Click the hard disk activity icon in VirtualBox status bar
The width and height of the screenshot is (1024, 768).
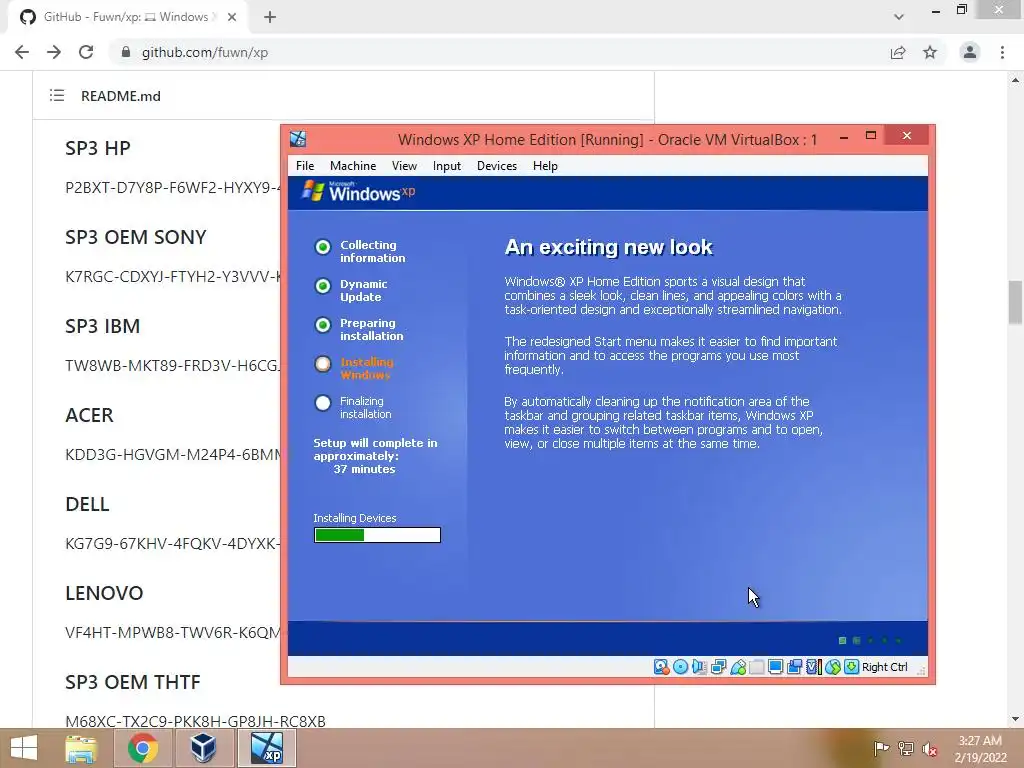[x=662, y=667]
